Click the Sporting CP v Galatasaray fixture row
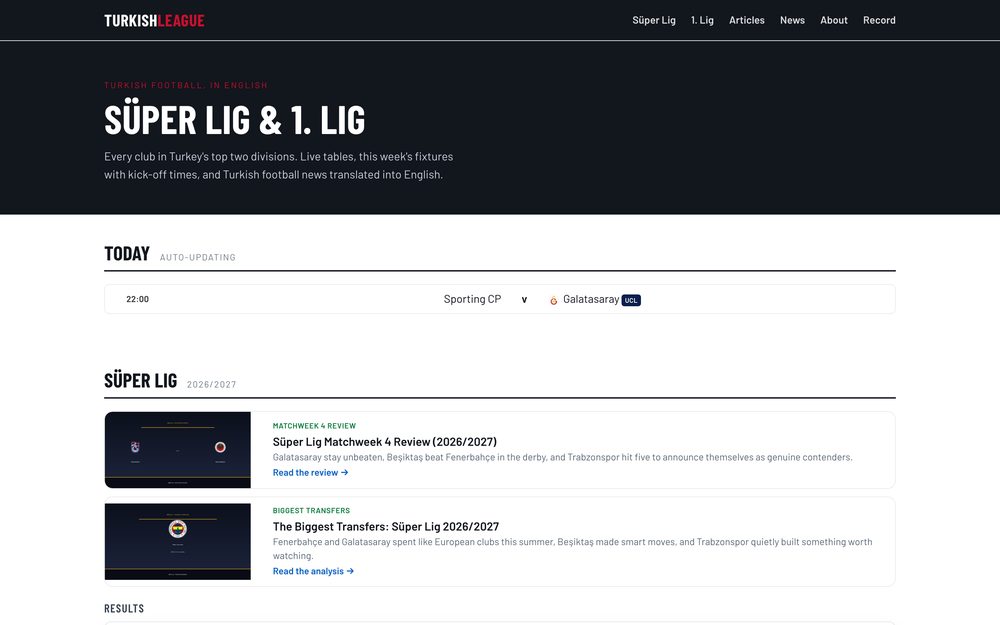This screenshot has width=1000, height=625. 500,299
